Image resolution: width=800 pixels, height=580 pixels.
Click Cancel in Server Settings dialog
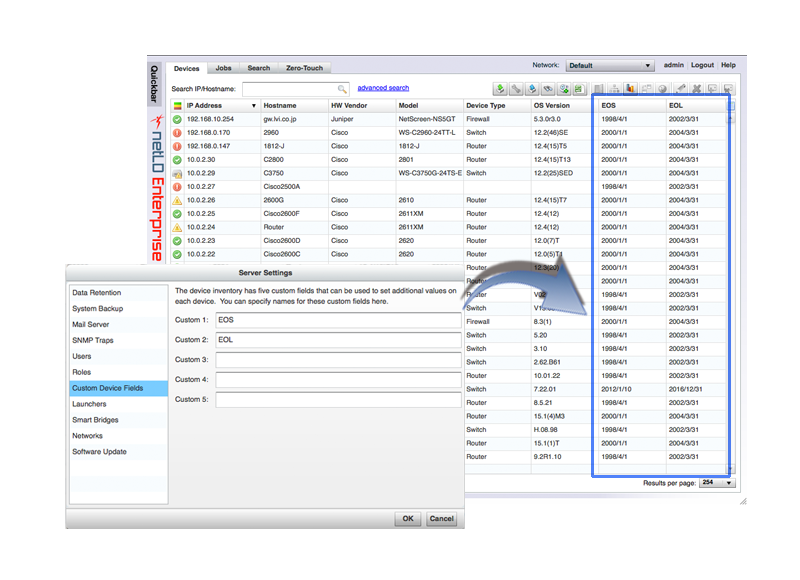click(x=441, y=519)
